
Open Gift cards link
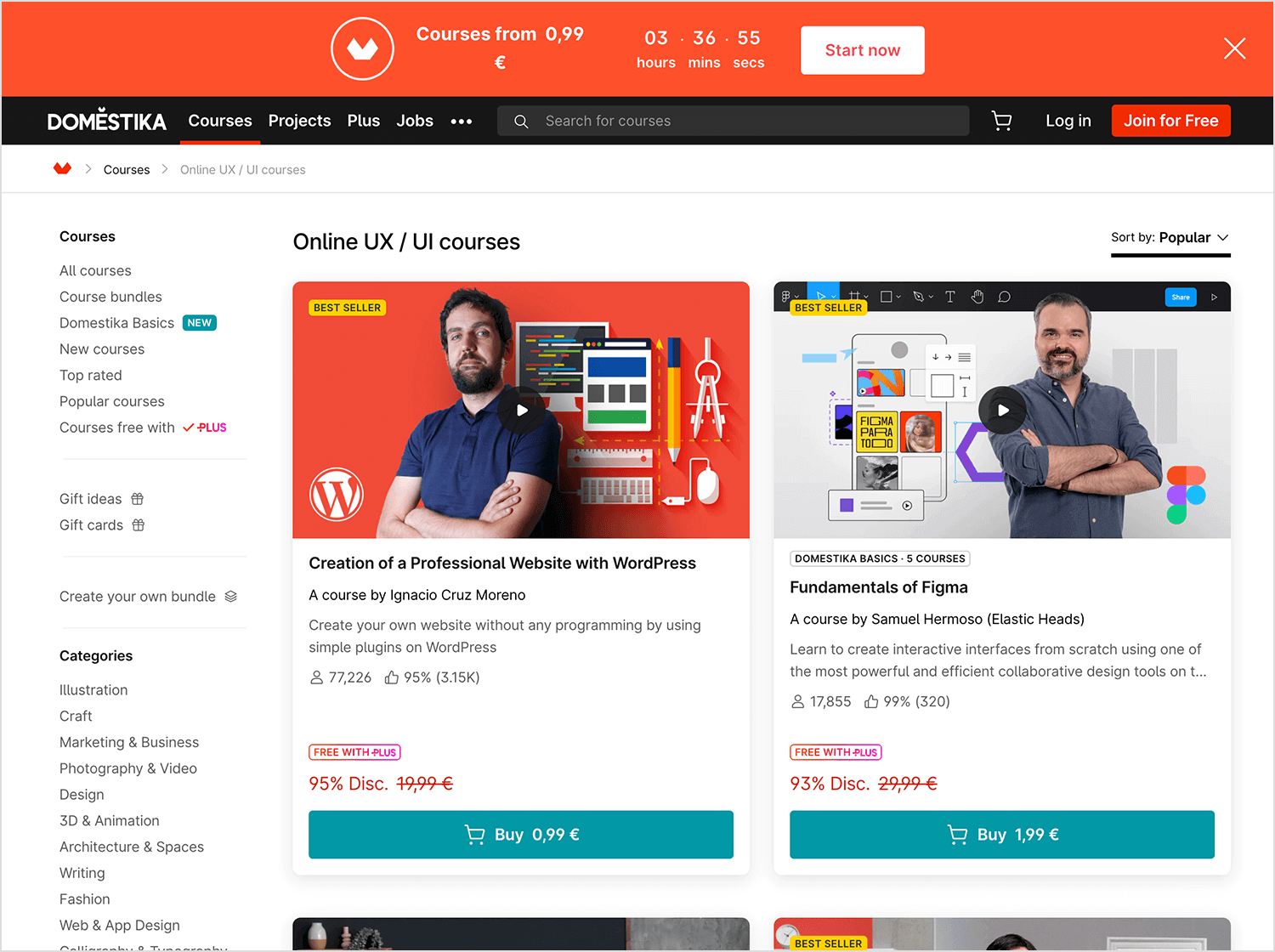(x=92, y=525)
